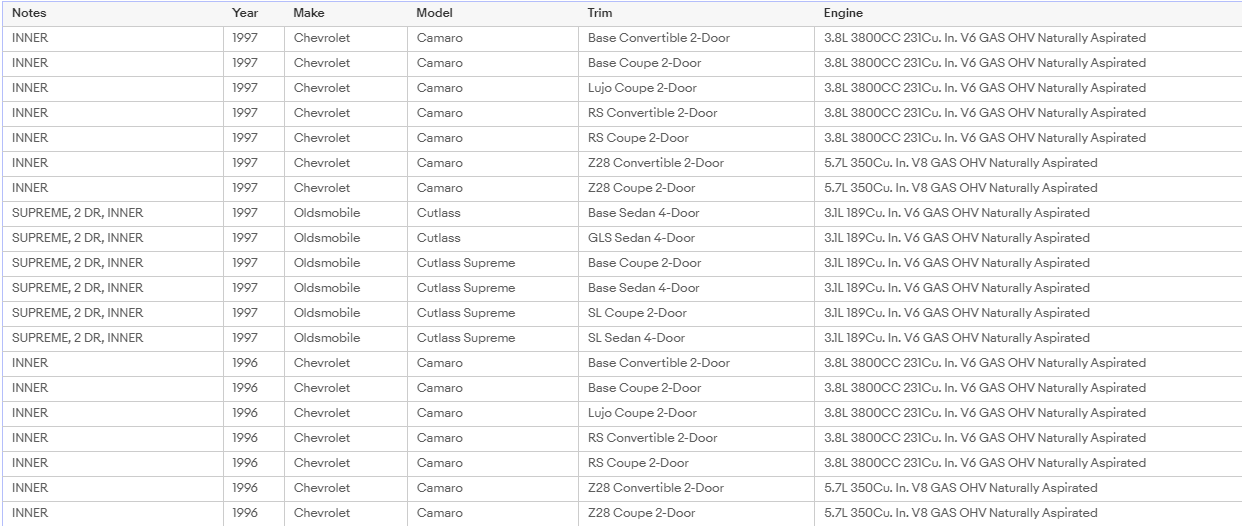Click the Make column header

(x=346, y=13)
